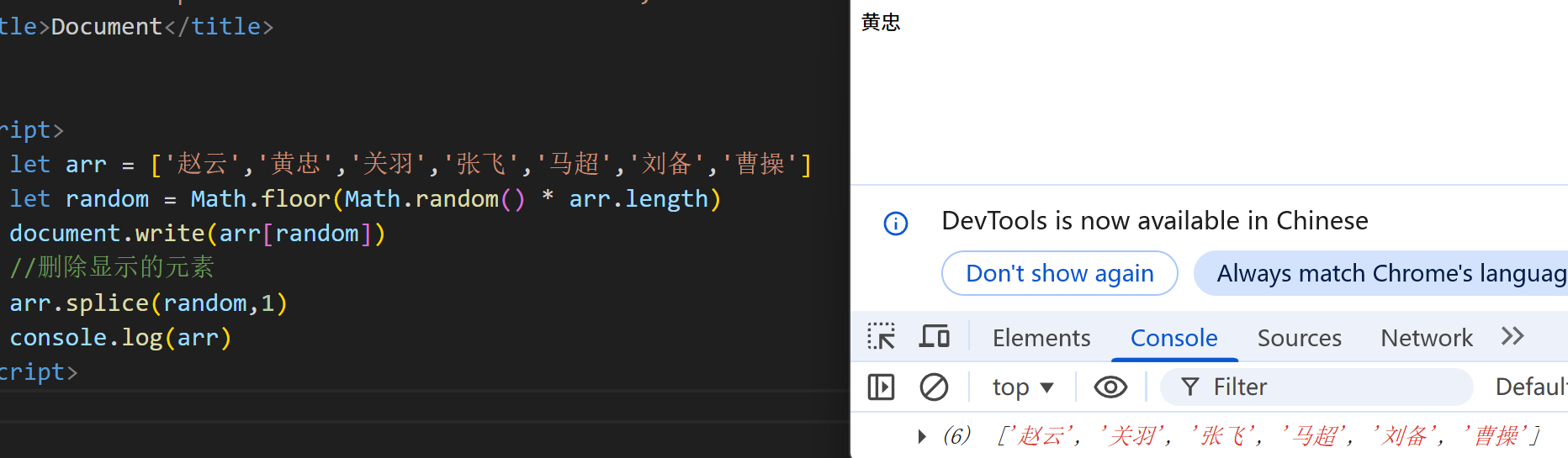The width and height of the screenshot is (1568, 458).
Task: Click document.write(arr[random]) line
Action: point(197,234)
